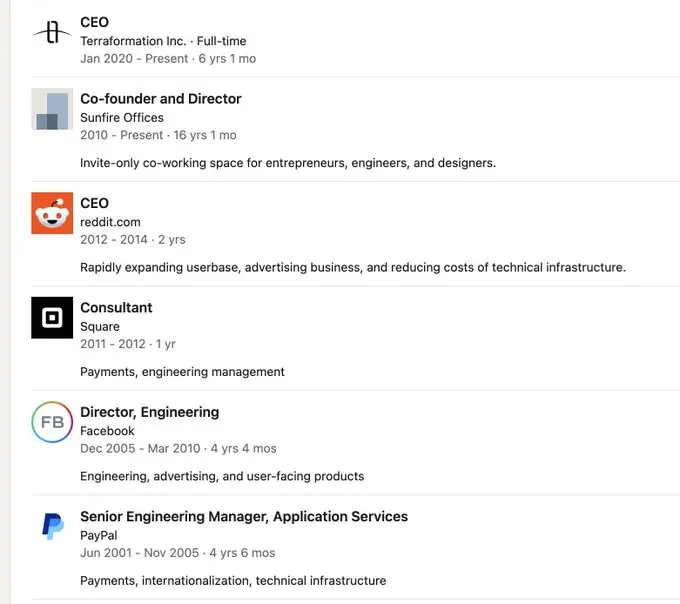Open the CEO title at Terraformation
This screenshot has width=680, height=604.
coord(95,22)
